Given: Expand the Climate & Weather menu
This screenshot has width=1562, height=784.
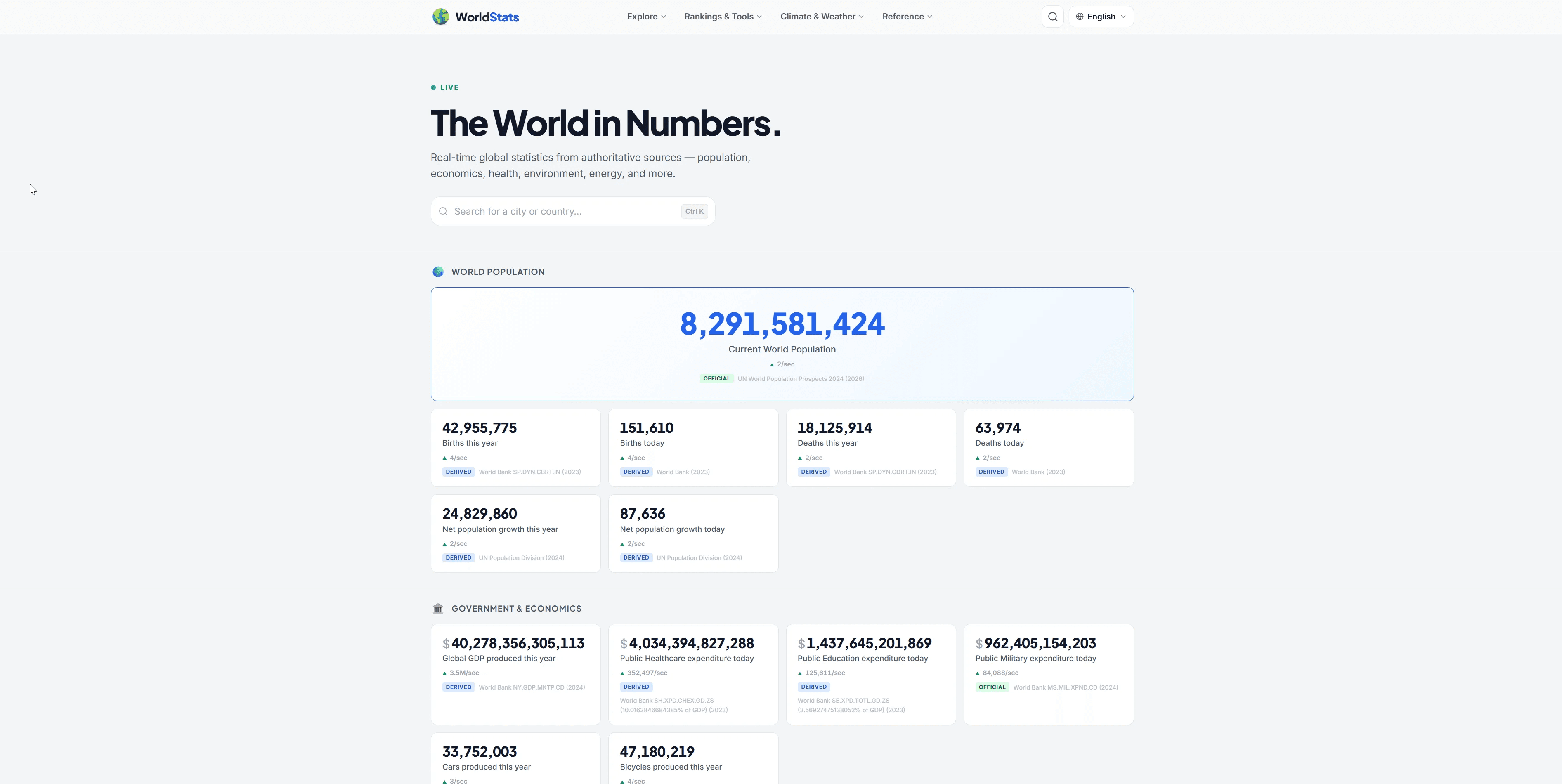Looking at the screenshot, I should click(x=822, y=17).
